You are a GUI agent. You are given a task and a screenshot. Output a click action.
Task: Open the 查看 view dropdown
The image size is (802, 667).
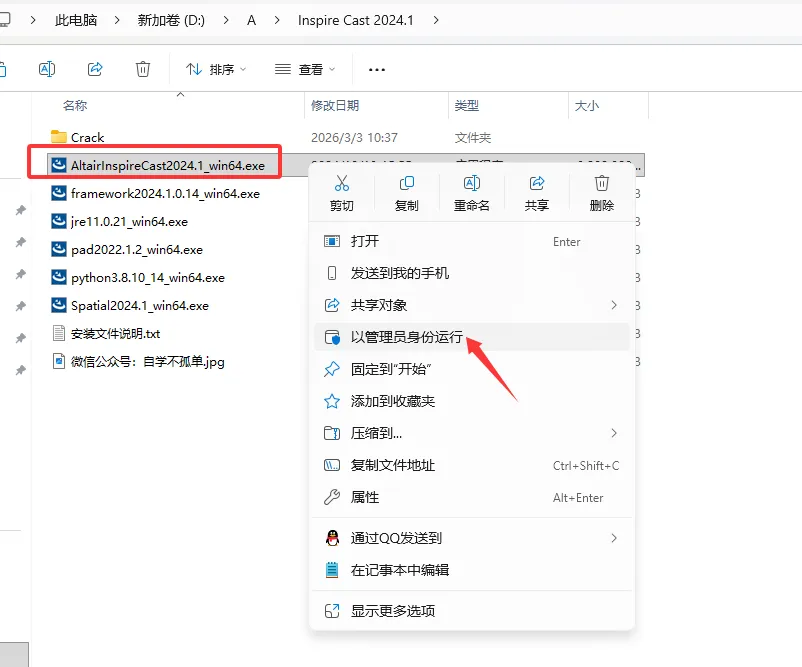(305, 69)
